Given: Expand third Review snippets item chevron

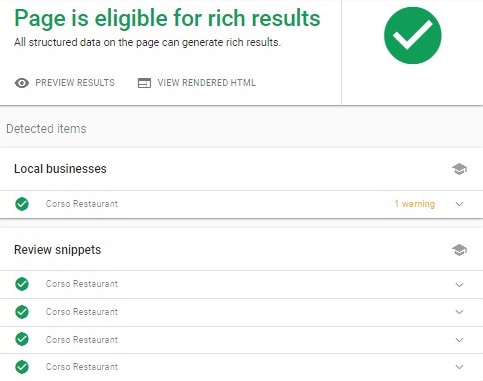Looking at the screenshot, I should coord(459,340).
